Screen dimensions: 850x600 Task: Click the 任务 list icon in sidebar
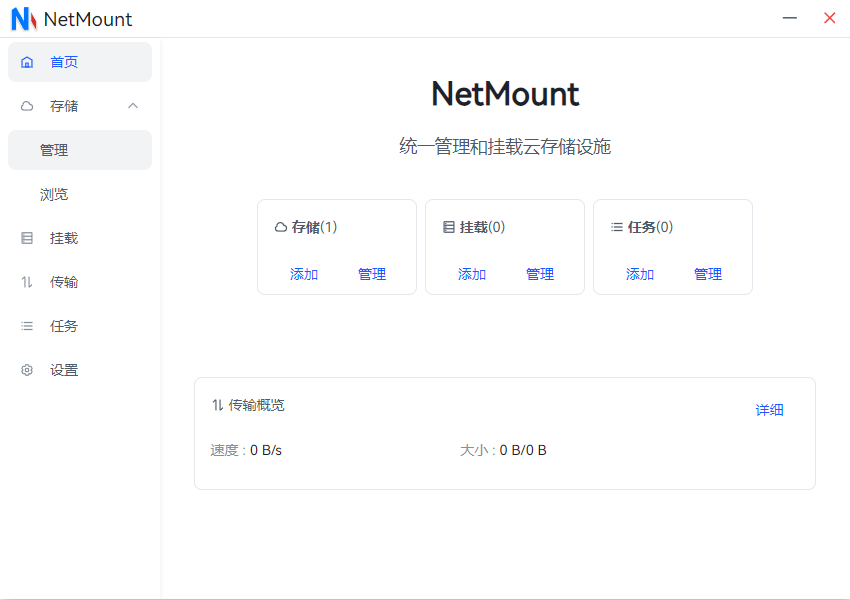tap(27, 326)
